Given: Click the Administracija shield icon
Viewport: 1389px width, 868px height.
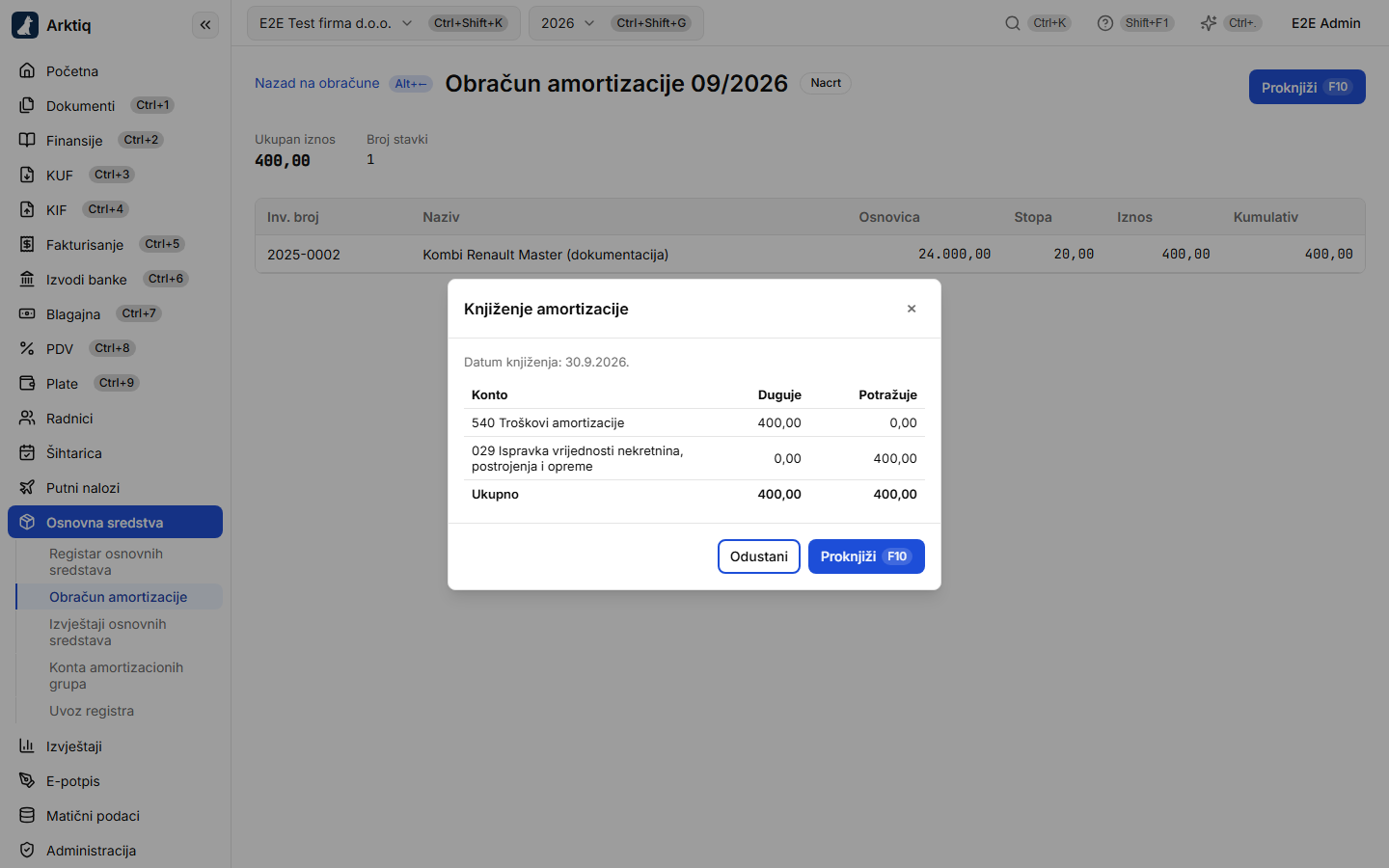Looking at the screenshot, I should (27, 850).
